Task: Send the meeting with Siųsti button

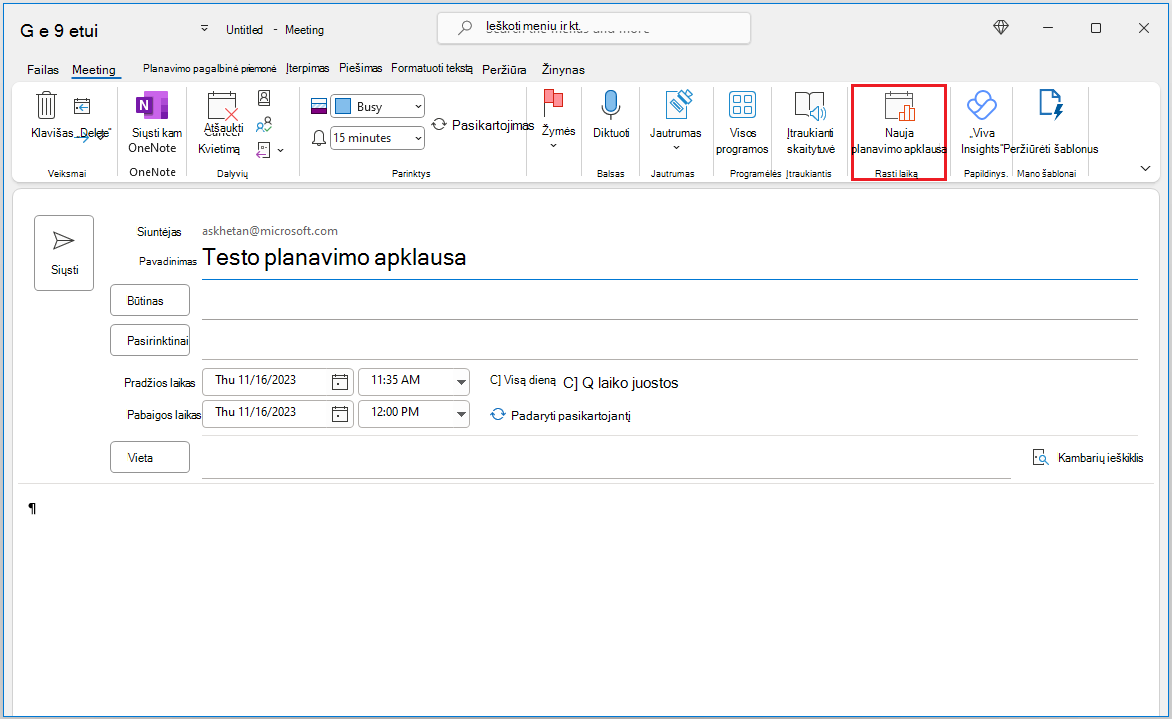Action: point(64,253)
